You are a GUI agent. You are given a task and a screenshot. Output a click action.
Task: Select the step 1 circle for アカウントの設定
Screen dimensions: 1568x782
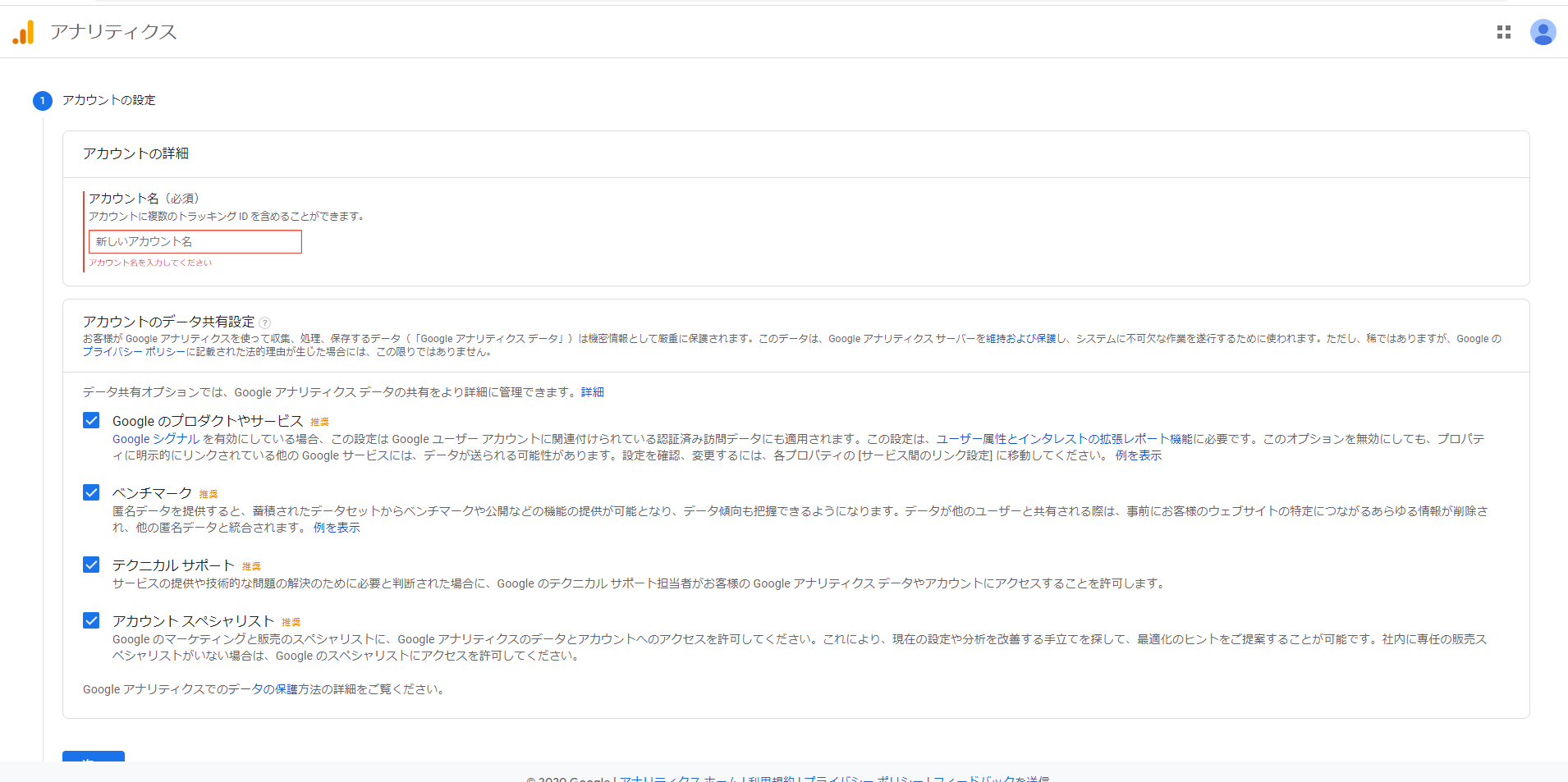[43, 101]
